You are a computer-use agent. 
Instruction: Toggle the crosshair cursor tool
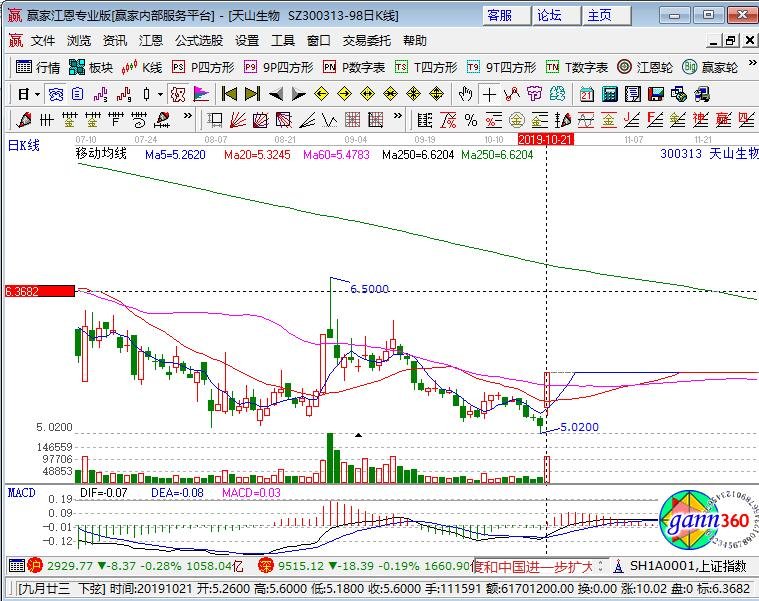(x=489, y=94)
